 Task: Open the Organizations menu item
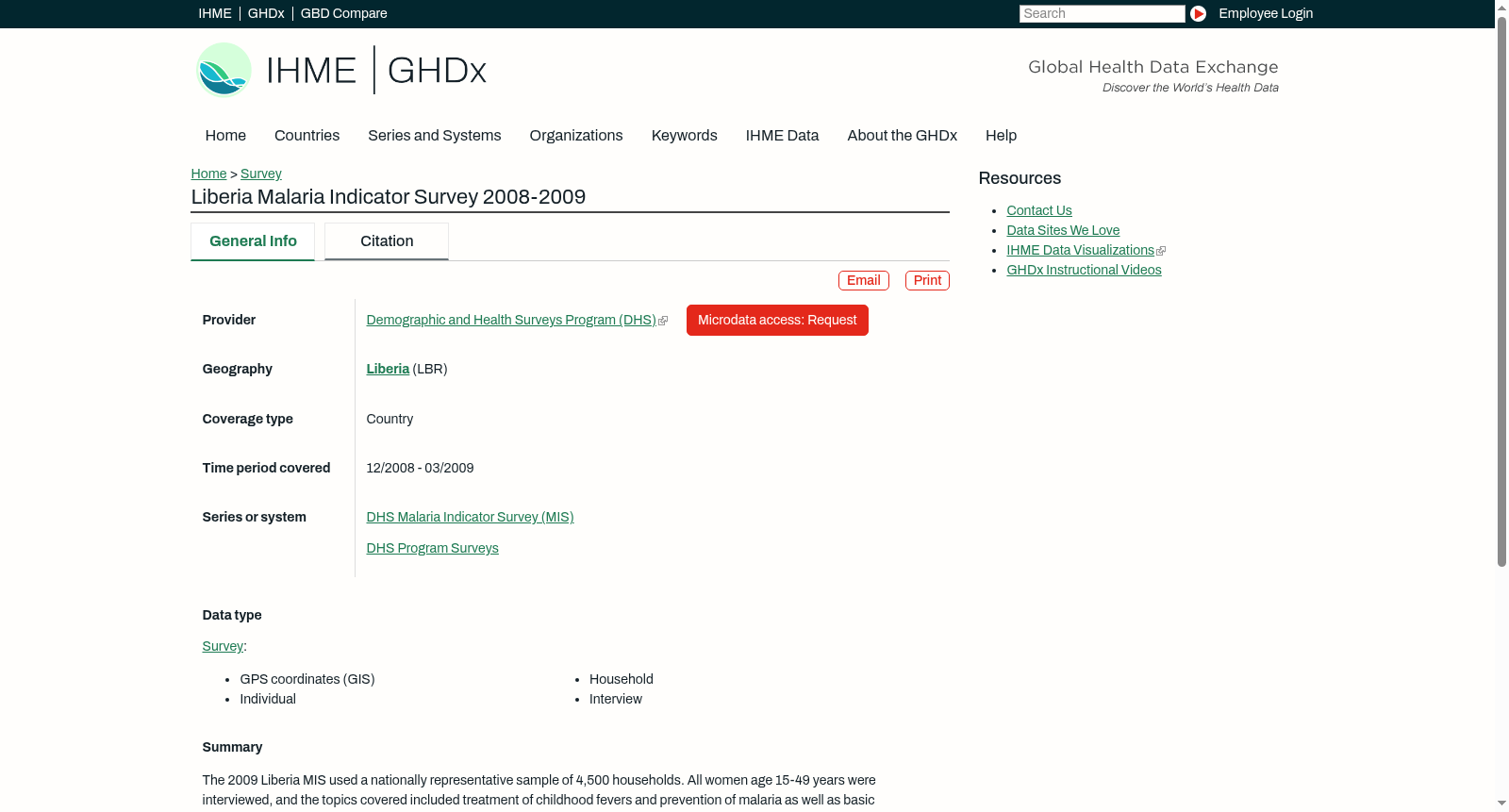(576, 136)
